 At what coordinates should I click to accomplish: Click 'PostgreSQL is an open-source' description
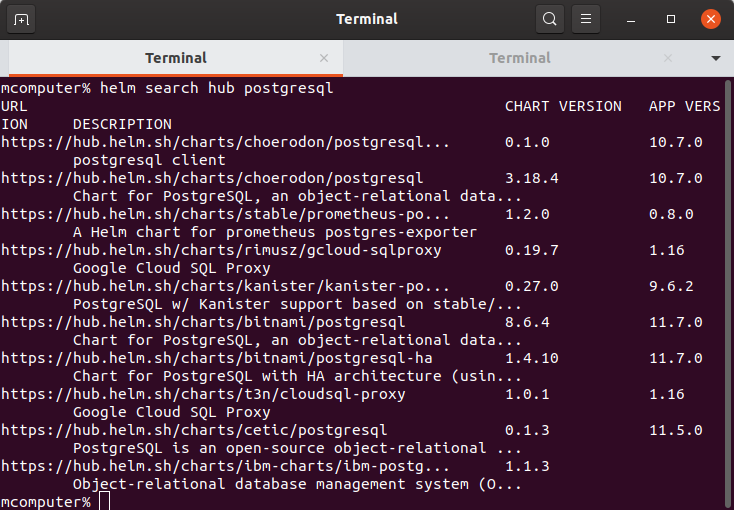297,448
